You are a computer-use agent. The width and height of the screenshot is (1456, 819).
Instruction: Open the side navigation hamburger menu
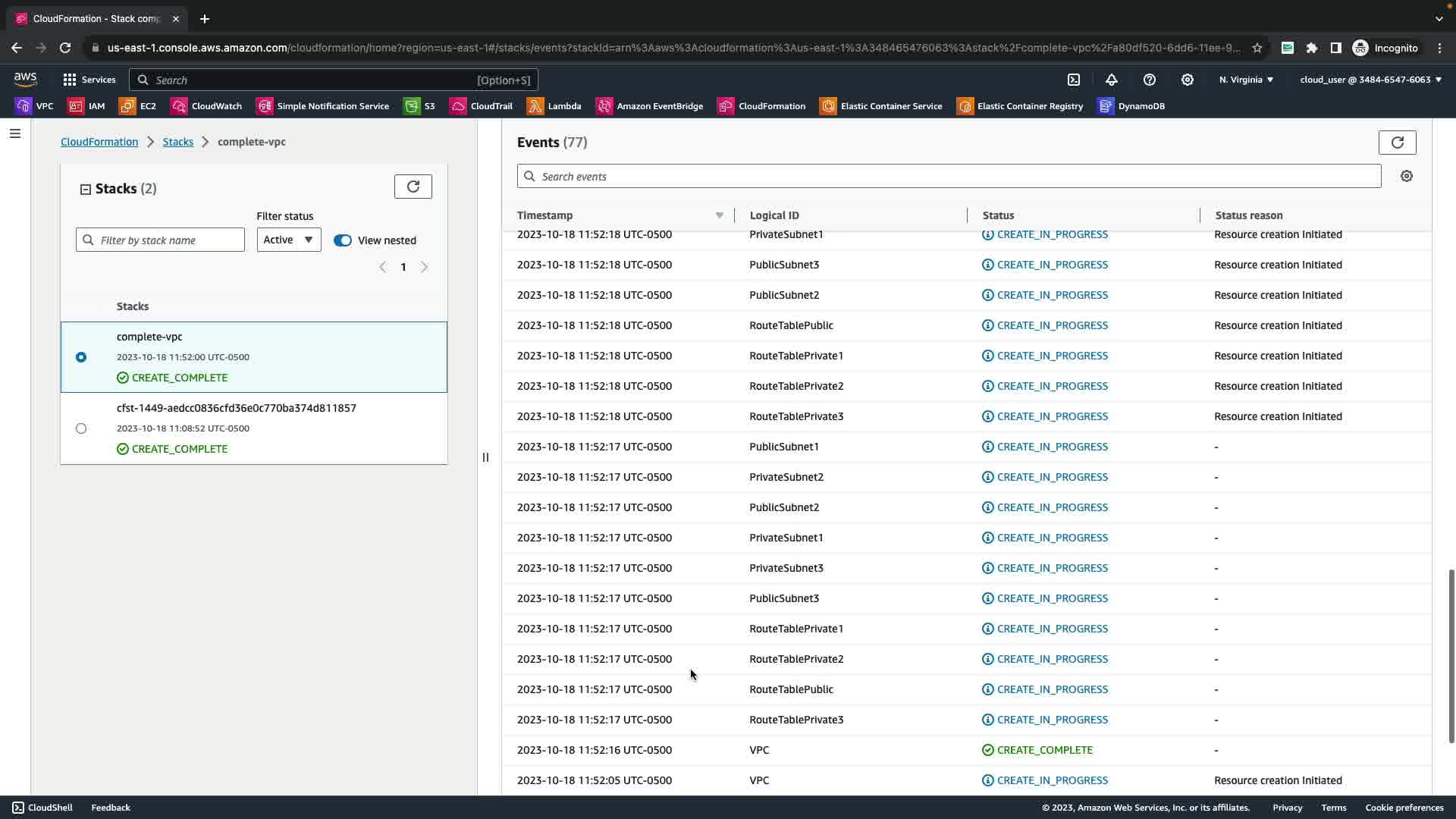click(15, 133)
